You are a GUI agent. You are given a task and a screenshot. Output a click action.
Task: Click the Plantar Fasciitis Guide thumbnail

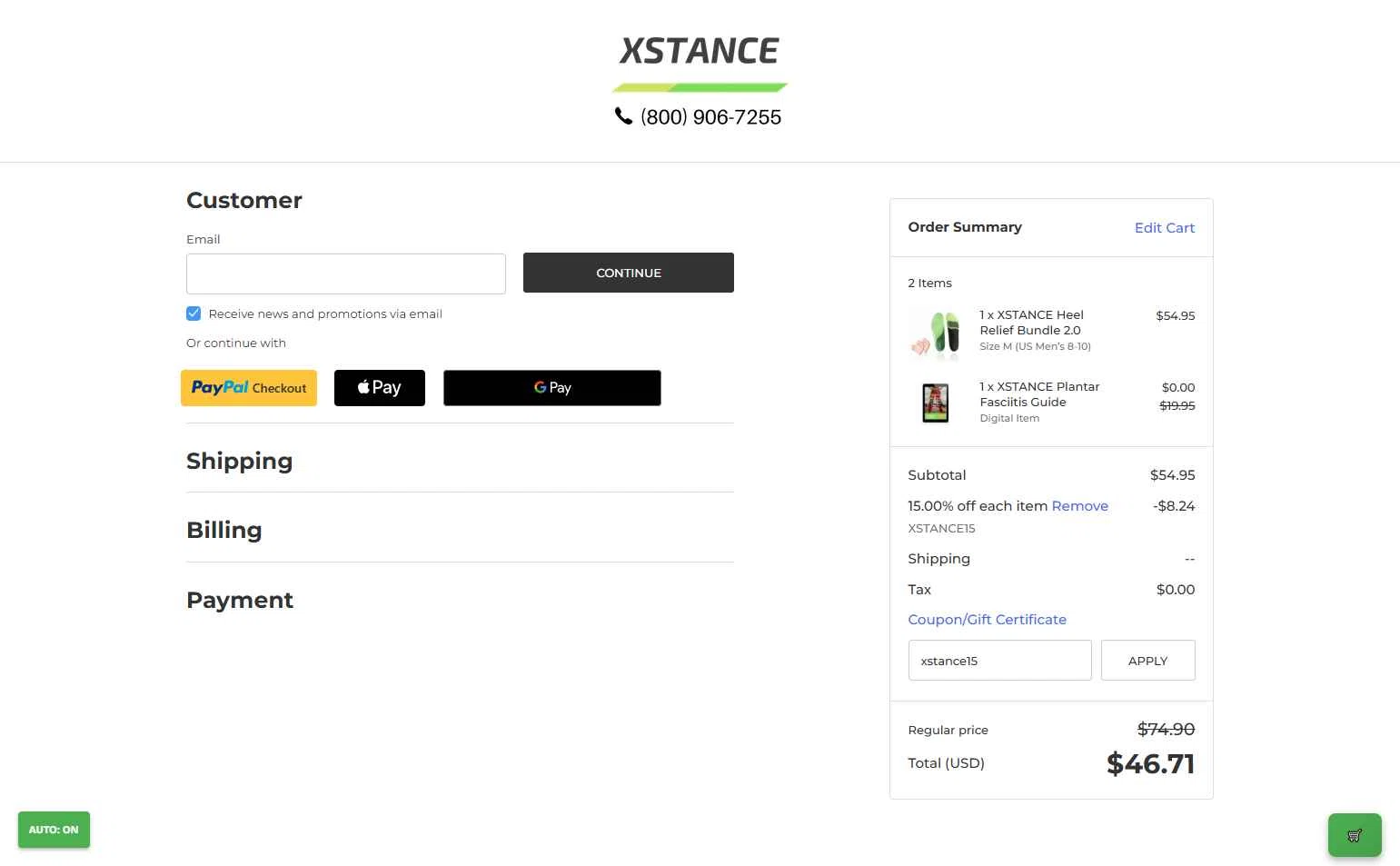(936, 403)
